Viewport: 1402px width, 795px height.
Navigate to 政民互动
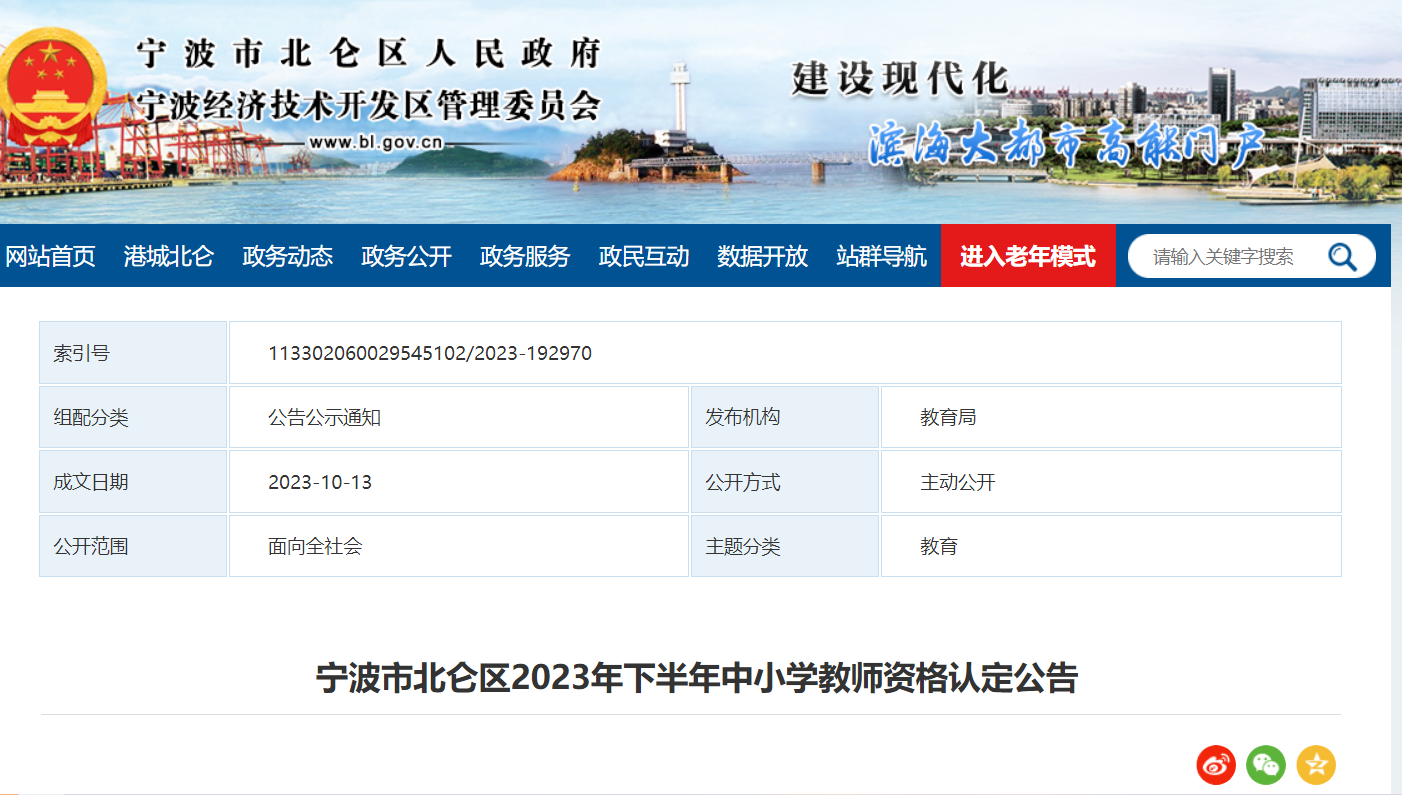click(644, 257)
